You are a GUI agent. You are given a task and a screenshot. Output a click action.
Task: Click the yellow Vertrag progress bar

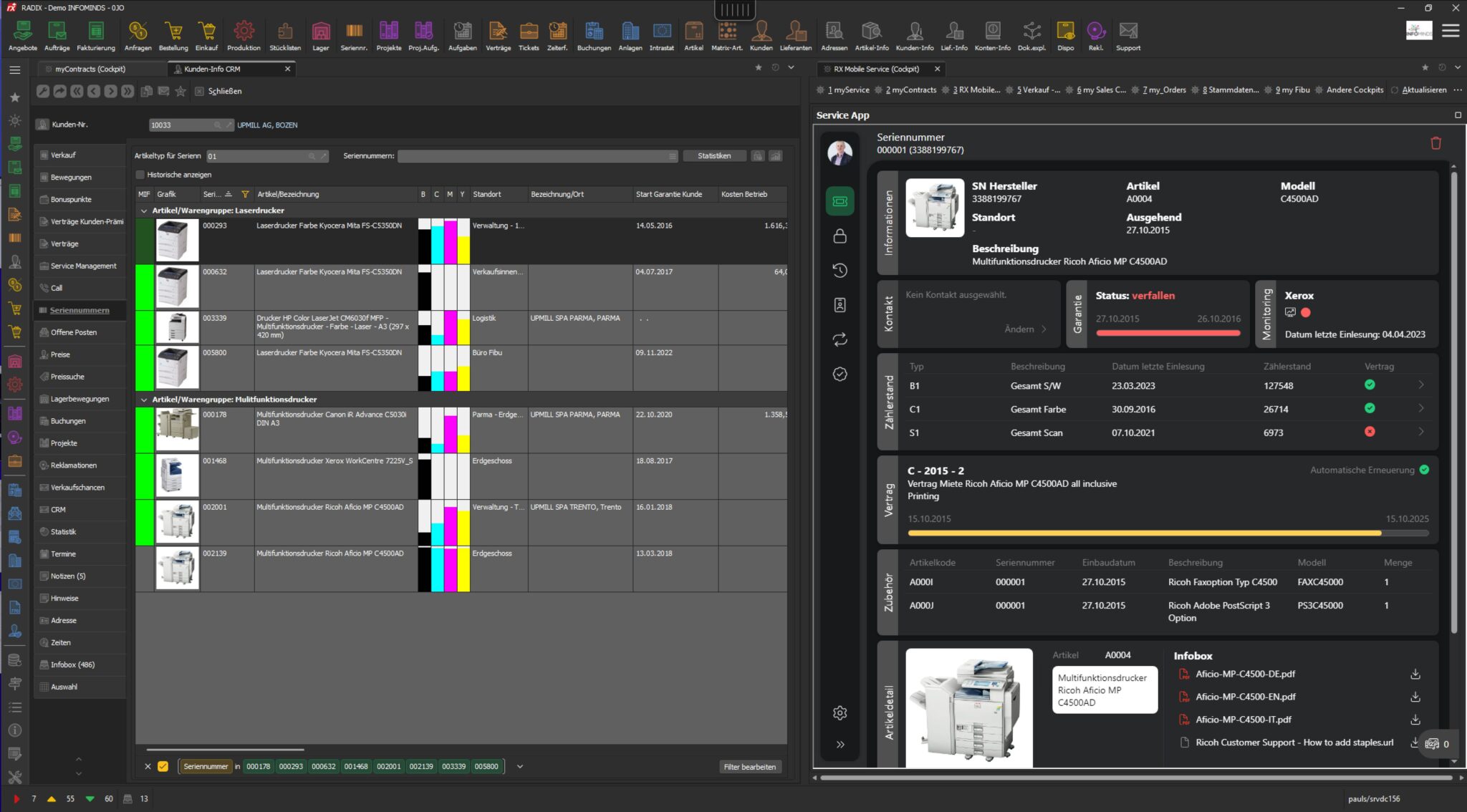pos(1146,533)
